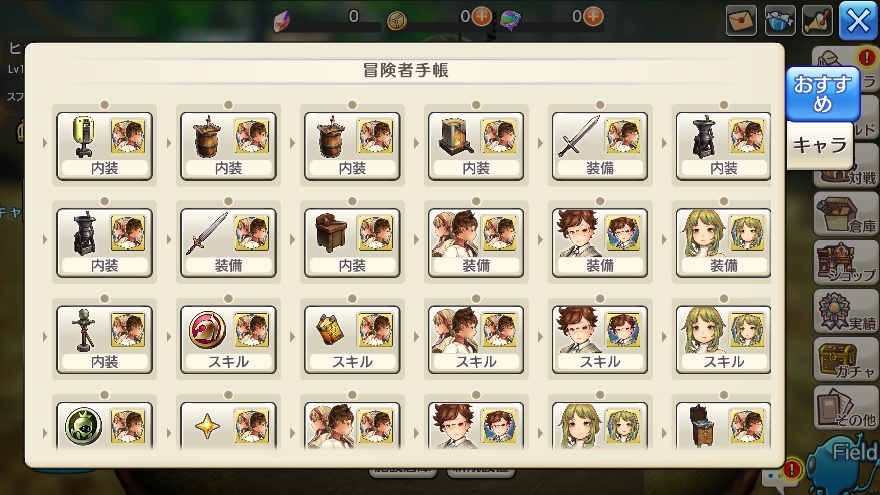Open the blue gift box icon
880x495 pixels.
780,21
